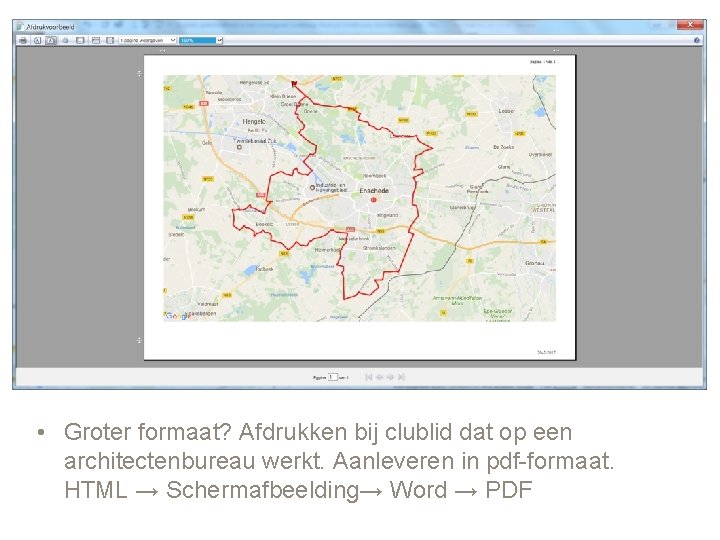Click the red route start marker

[x=294, y=84]
